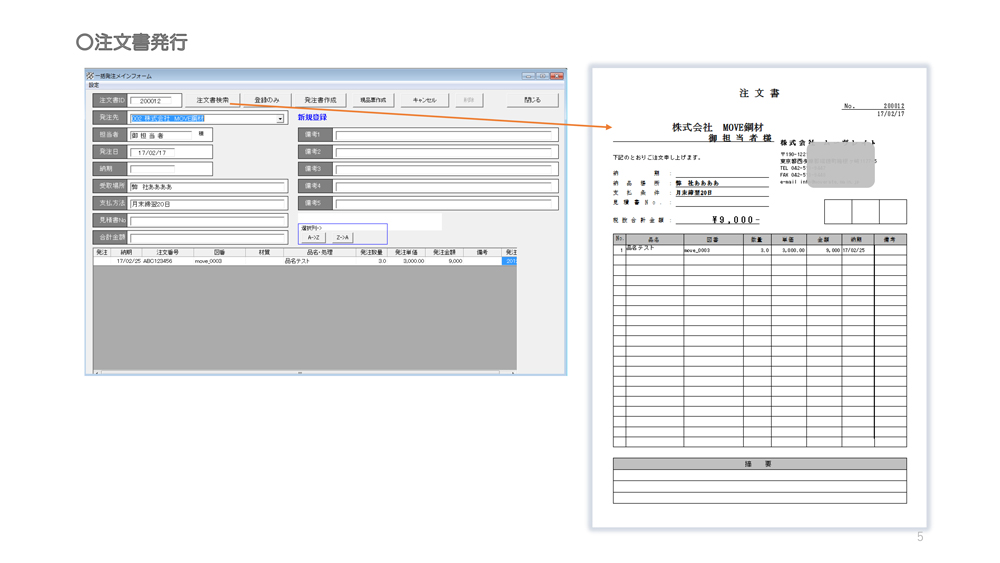This screenshot has height=563, width=1000.
Task: Click the ¥9,000- total on order sheet
Action: tap(735, 219)
